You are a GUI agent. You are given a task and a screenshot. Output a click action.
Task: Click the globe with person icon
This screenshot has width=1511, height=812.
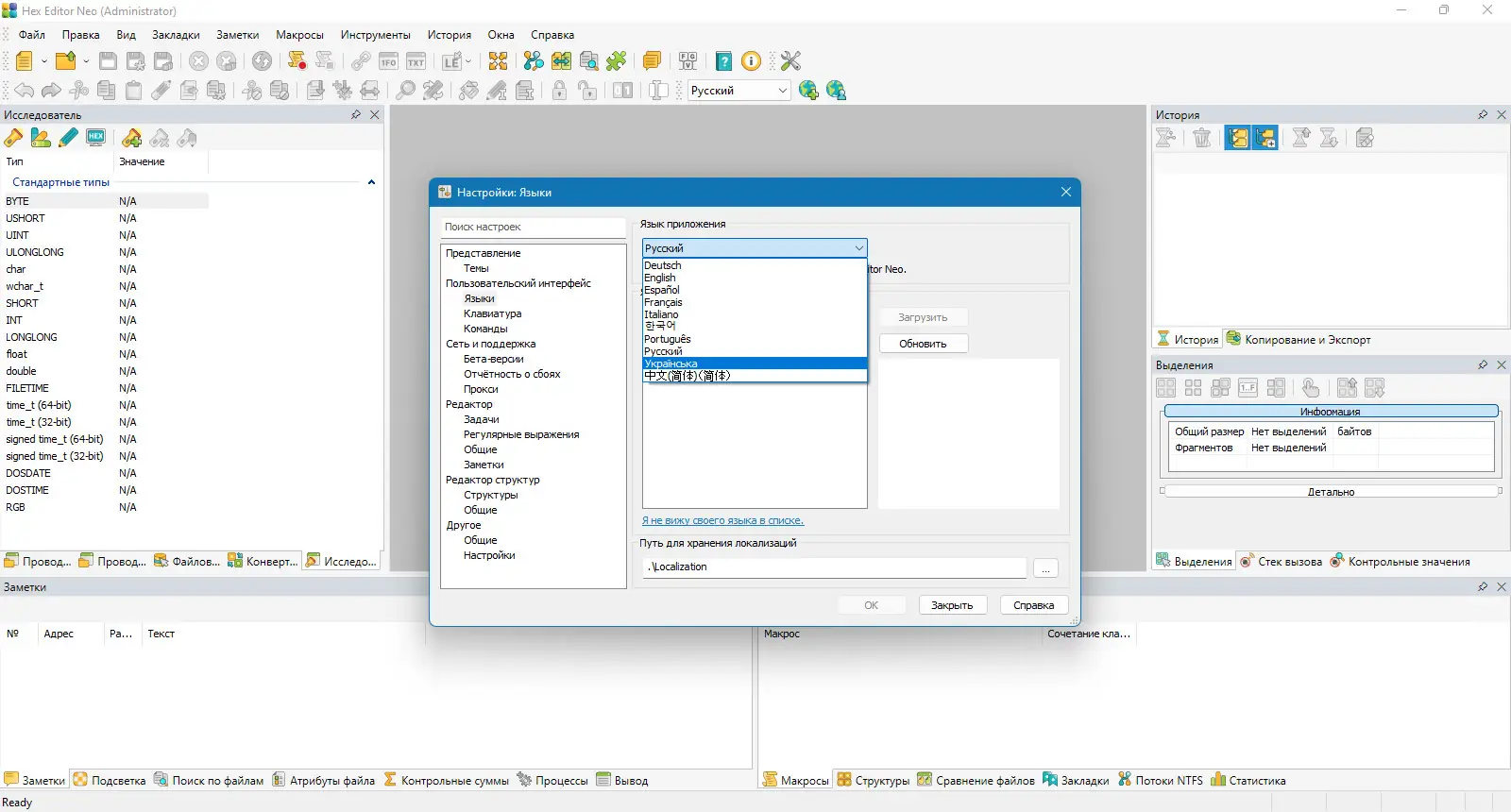836,91
